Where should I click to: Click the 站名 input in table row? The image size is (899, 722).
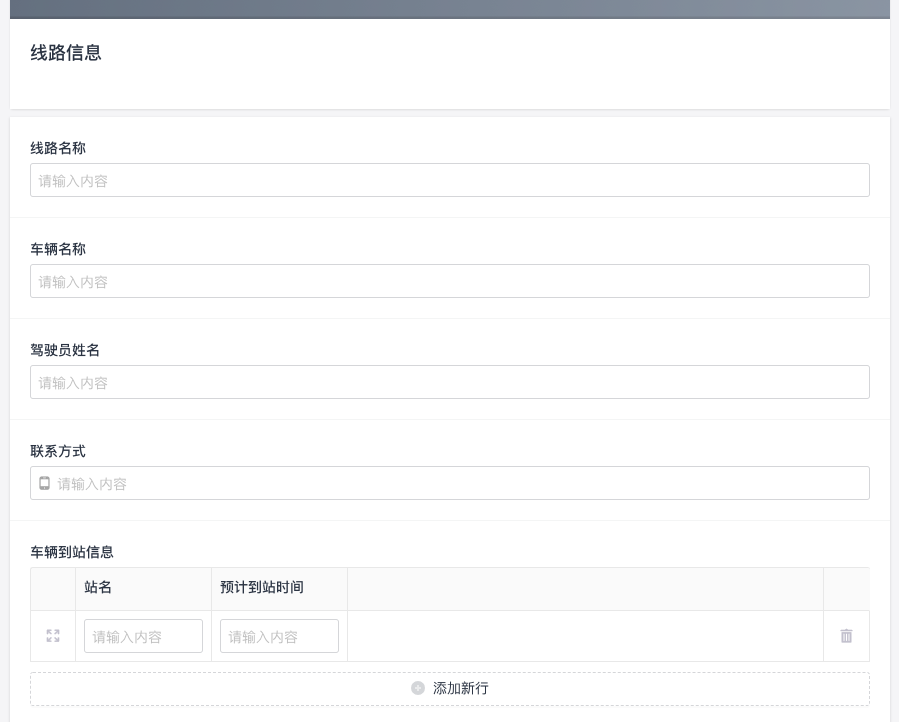point(143,636)
